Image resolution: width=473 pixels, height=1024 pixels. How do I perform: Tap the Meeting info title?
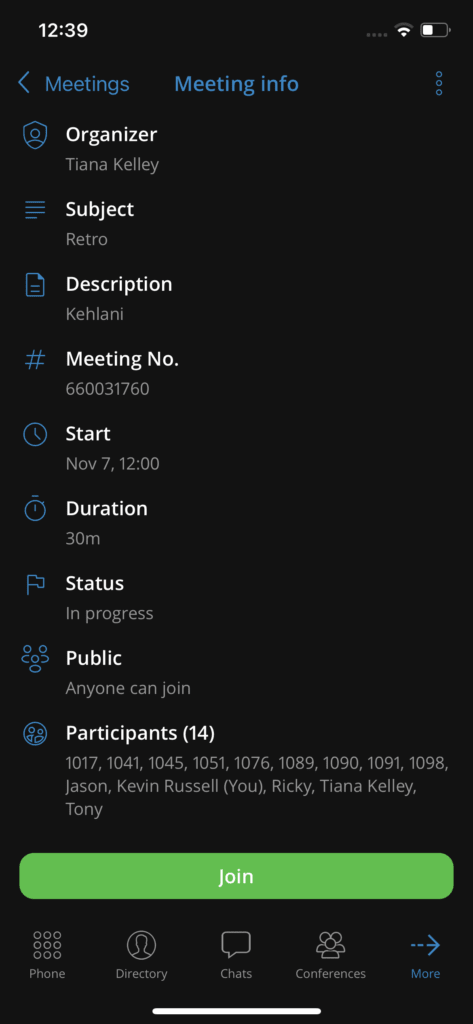(x=236, y=84)
